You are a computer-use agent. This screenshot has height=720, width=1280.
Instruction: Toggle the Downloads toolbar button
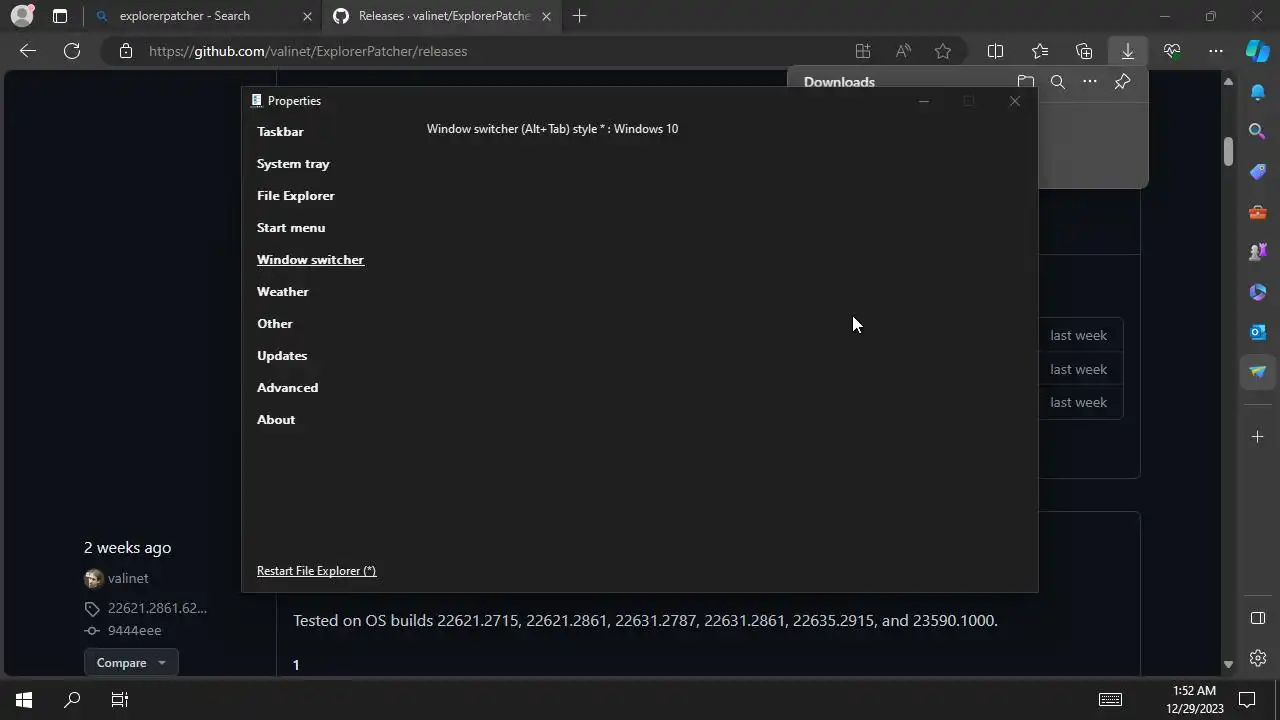1127,51
